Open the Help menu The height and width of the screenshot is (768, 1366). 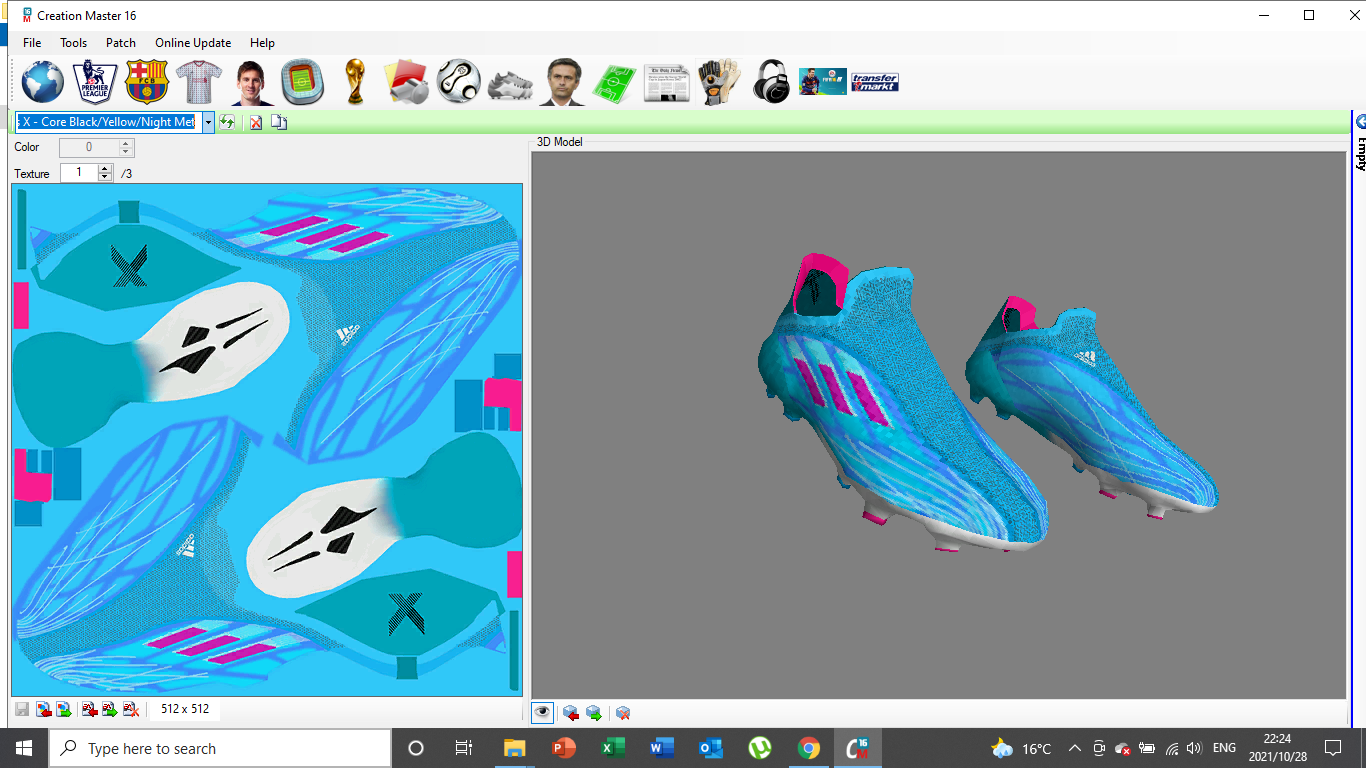(262, 43)
